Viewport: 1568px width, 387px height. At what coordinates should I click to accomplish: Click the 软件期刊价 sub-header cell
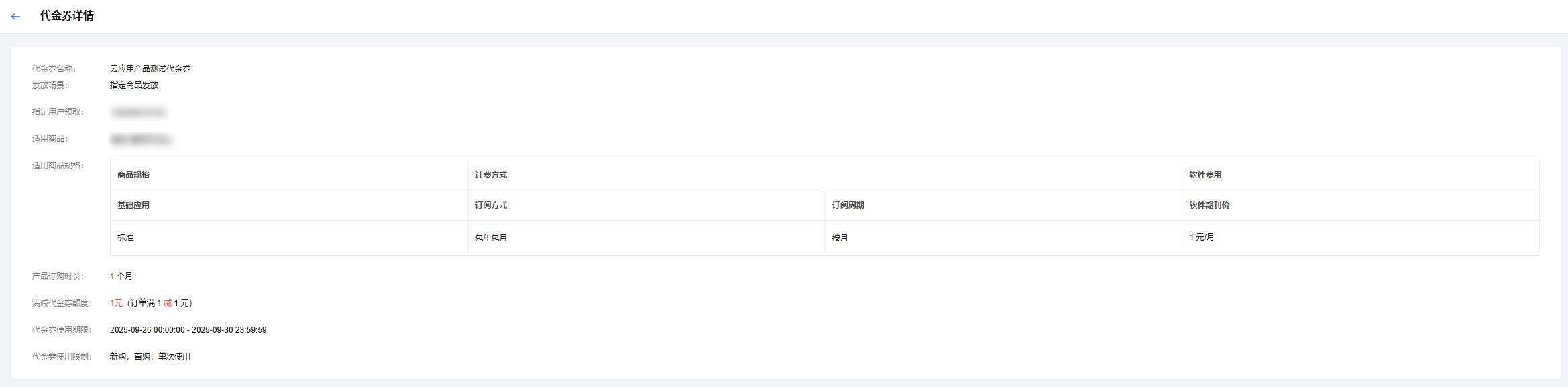click(x=1209, y=205)
